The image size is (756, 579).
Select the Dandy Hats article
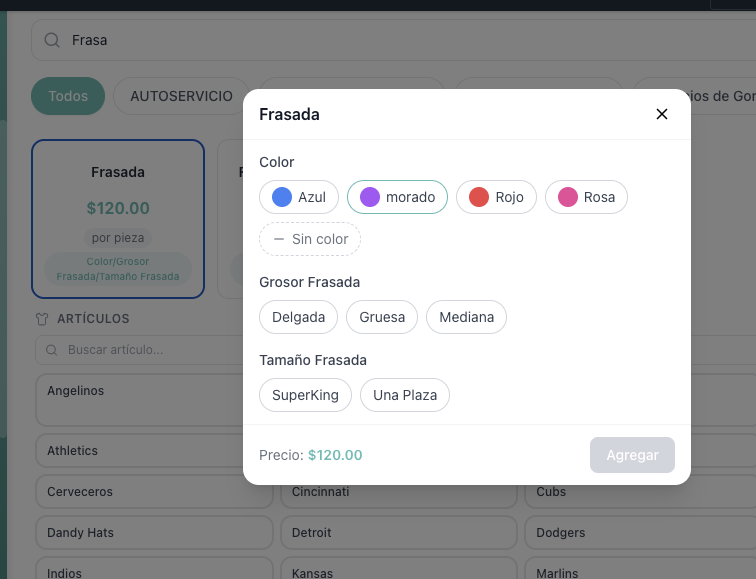click(154, 533)
